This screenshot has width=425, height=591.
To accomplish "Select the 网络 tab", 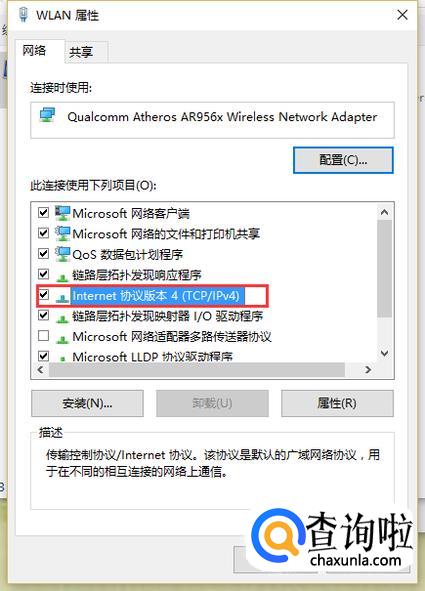I will coord(34,50).
